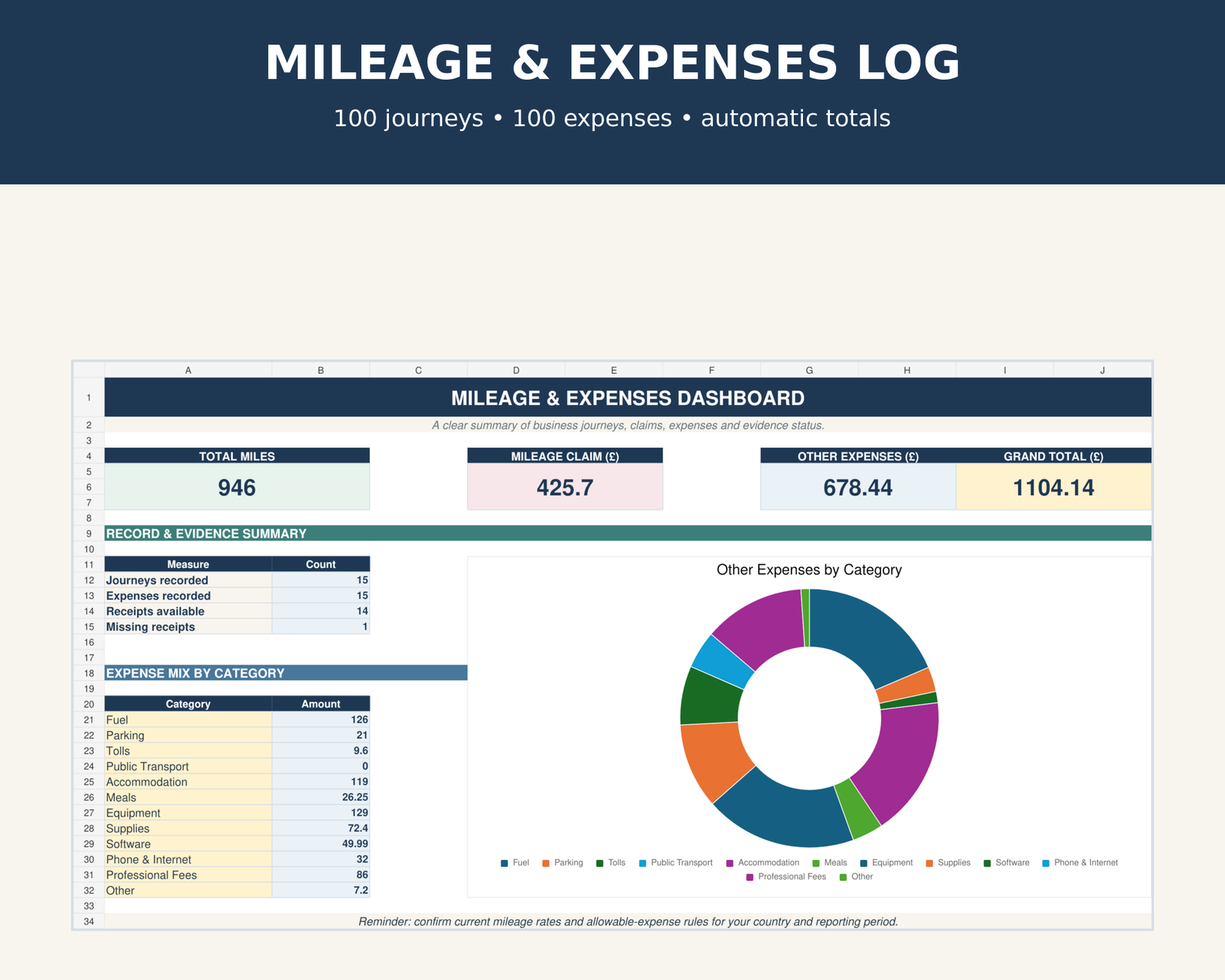The image size is (1225, 980).
Task: Click the Public Transport legend marker
Action: point(642,863)
